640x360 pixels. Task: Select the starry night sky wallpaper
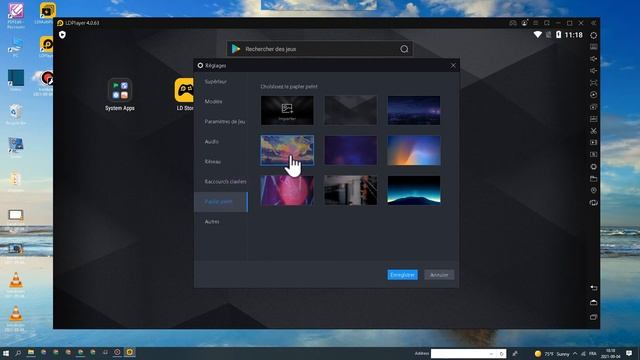[x=414, y=111]
